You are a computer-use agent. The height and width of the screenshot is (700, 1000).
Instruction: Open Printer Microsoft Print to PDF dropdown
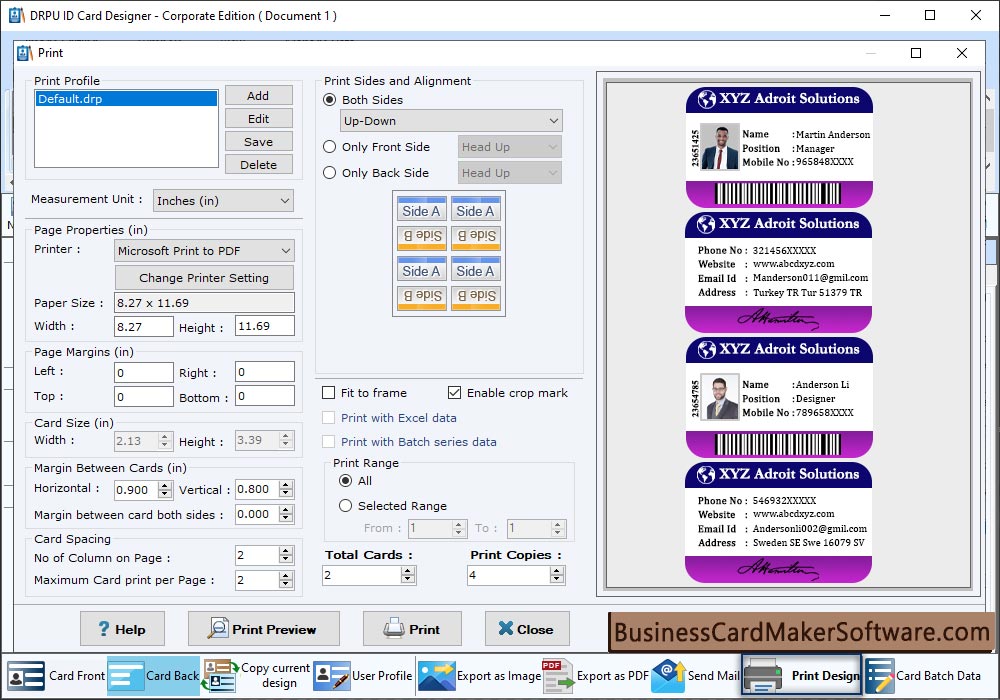click(205, 251)
